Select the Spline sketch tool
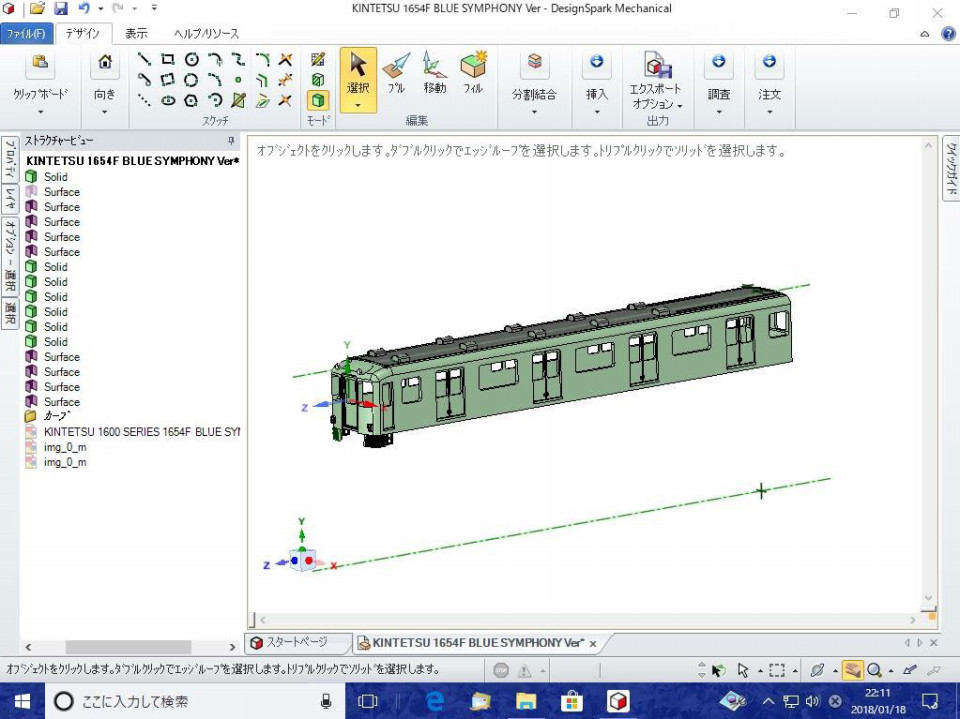 point(238,59)
